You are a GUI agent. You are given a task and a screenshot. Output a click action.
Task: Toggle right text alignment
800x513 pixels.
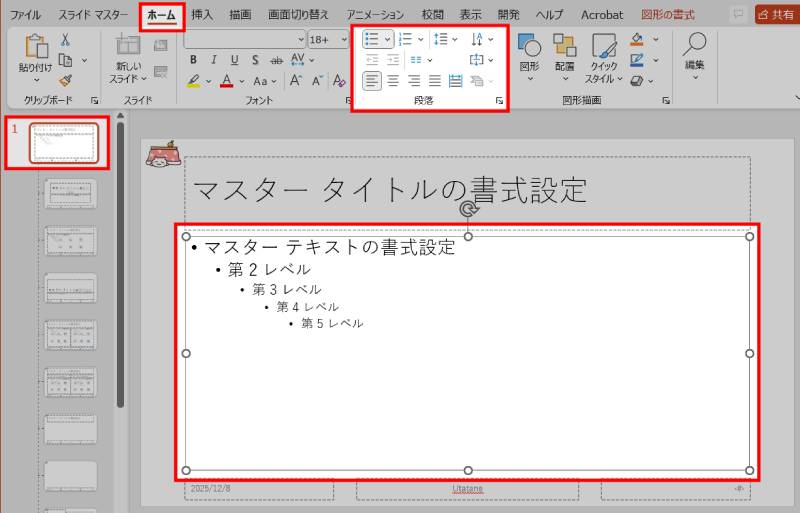point(414,81)
